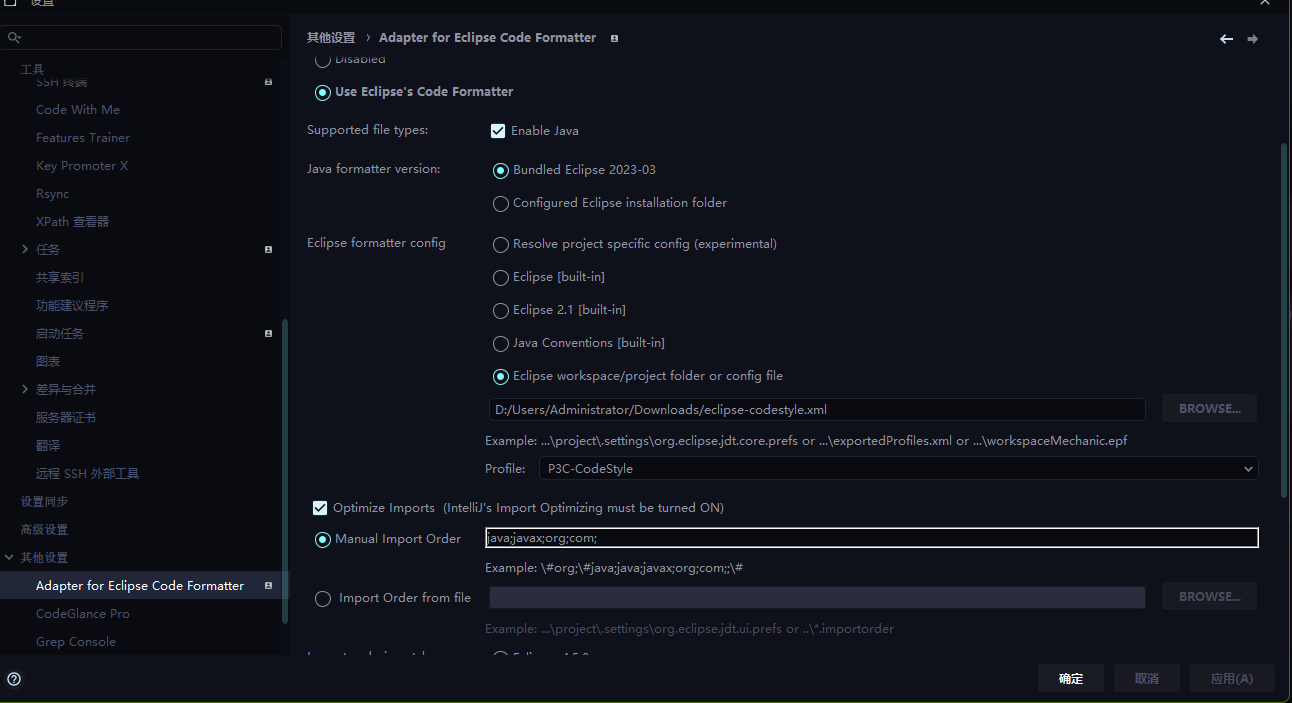Toggle the Optimize Imports checkbox
The width and height of the screenshot is (1292, 703).
point(320,508)
